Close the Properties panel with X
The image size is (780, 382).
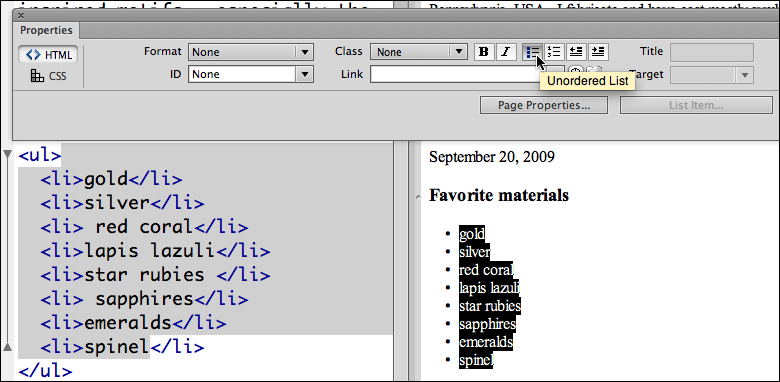pyautogui.click(x=20, y=15)
